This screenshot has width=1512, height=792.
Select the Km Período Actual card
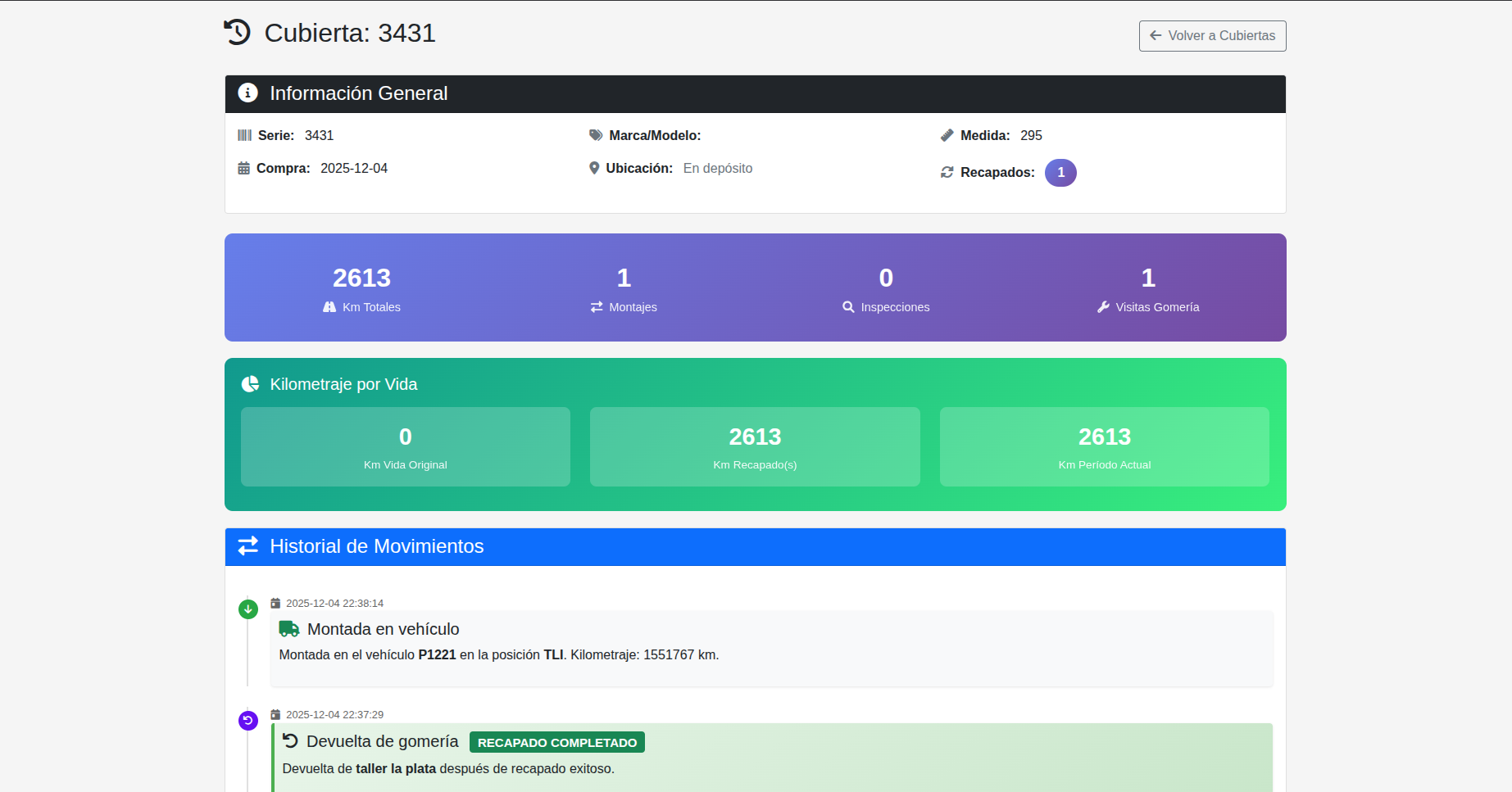point(1104,446)
